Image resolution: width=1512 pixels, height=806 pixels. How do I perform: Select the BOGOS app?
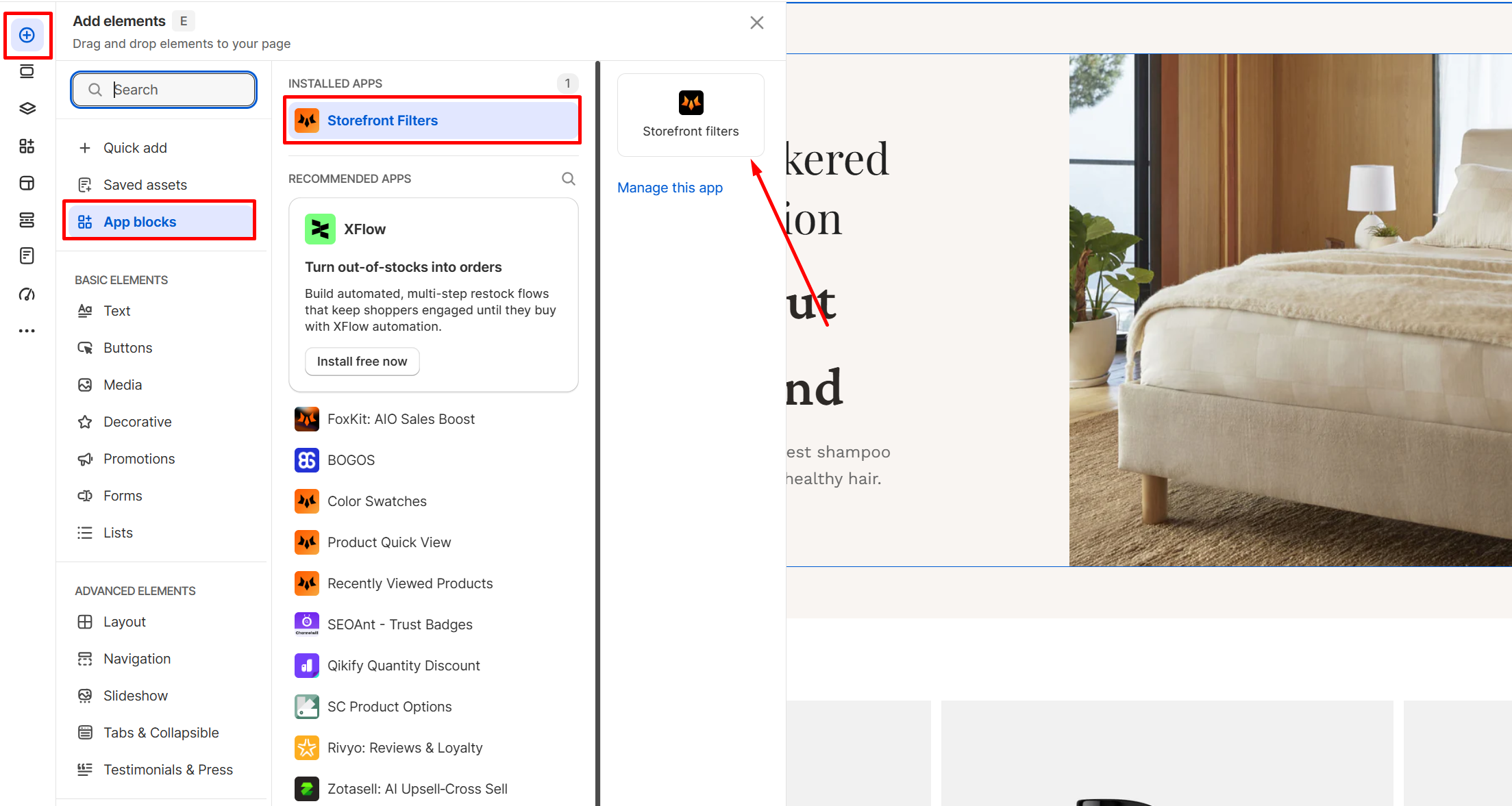click(433, 460)
